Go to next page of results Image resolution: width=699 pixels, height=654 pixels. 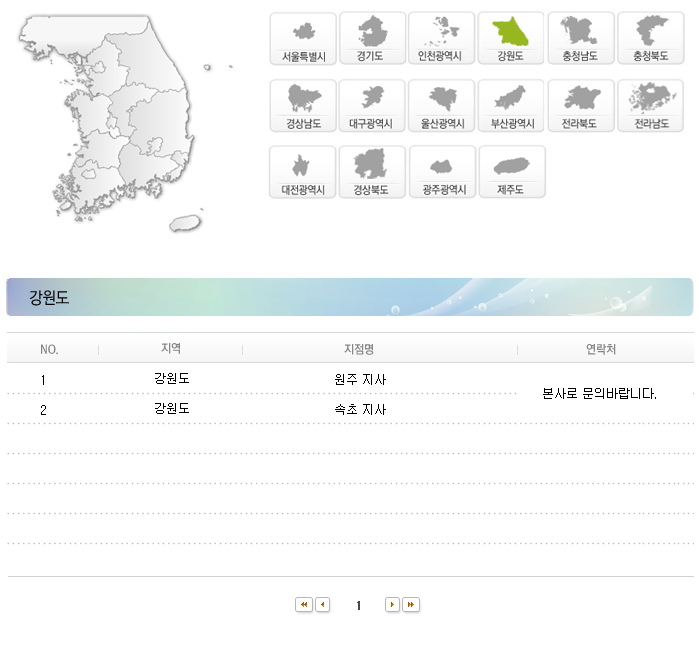click(x=392, y=605)
